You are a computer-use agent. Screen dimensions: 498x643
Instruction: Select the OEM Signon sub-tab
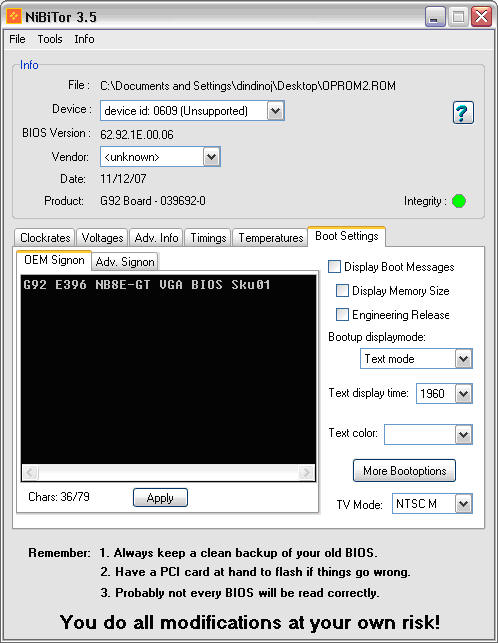(x=54, y=260)
